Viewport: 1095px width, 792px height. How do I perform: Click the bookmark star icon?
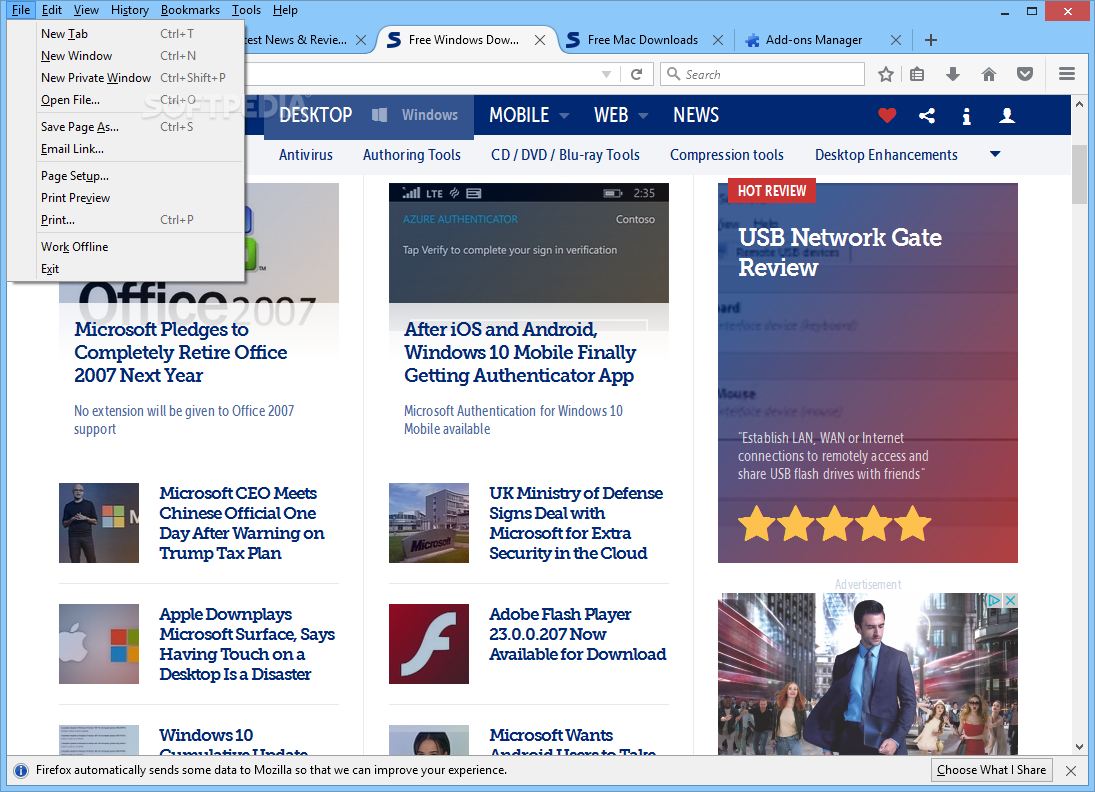click(885, 74)
